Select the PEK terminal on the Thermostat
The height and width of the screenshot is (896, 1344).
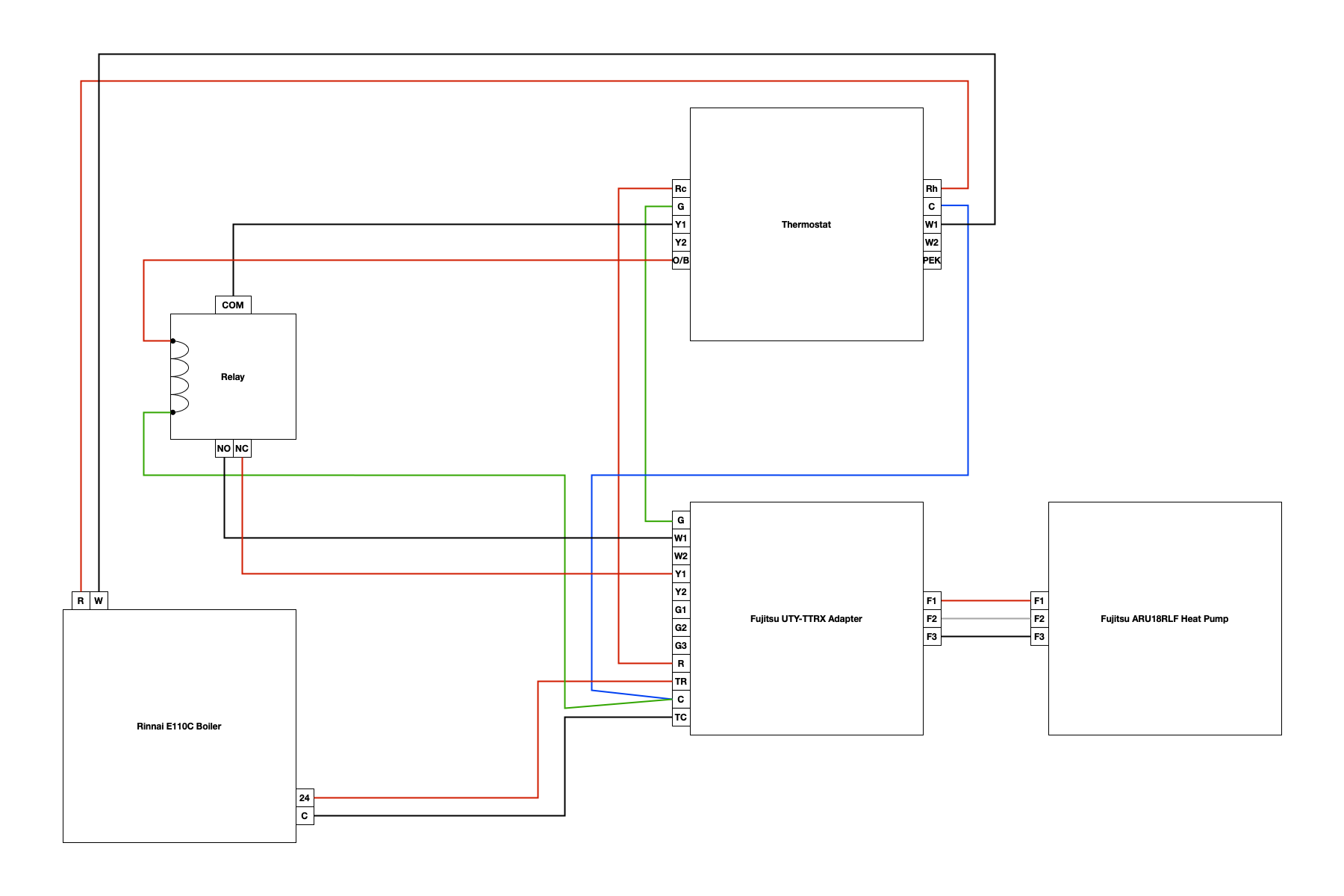[932, 261]
